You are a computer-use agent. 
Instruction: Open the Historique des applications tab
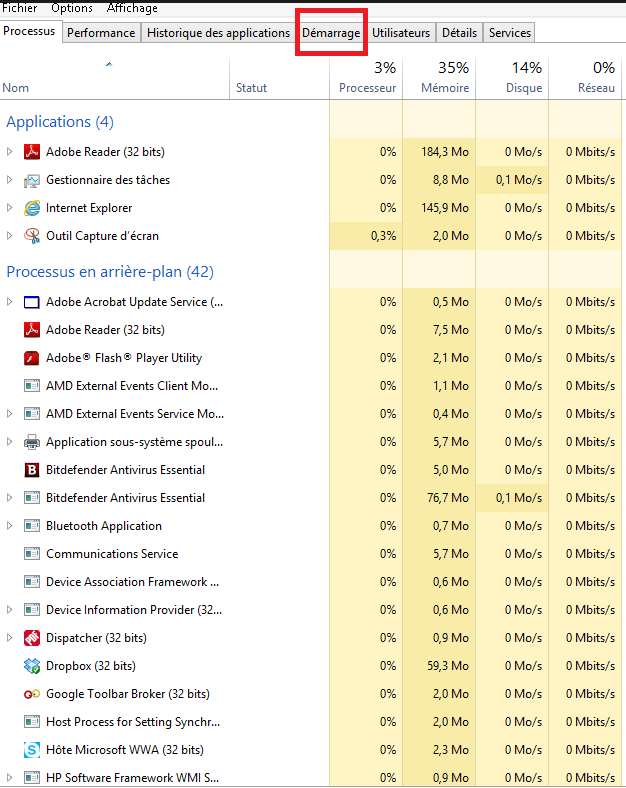(219, 33)
